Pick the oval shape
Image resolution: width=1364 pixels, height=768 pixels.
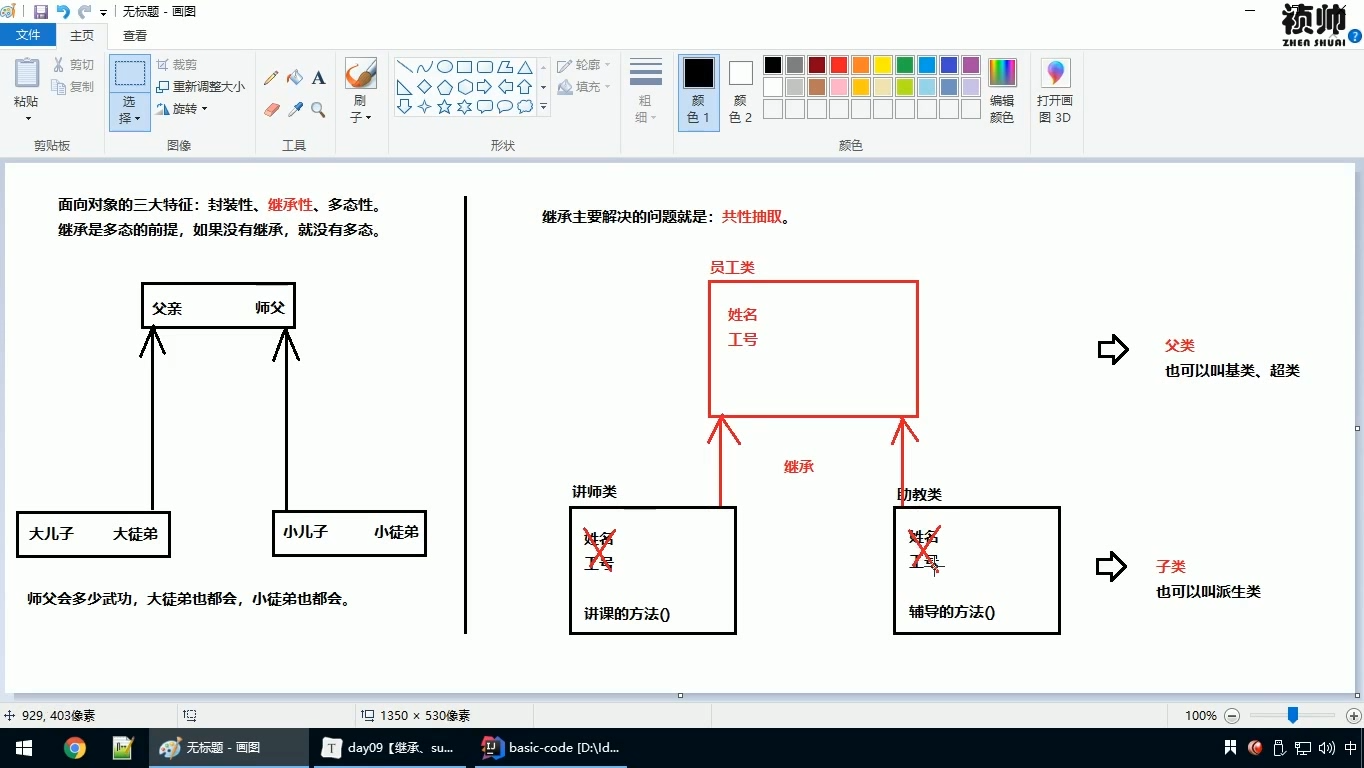[x=445, y=68]
